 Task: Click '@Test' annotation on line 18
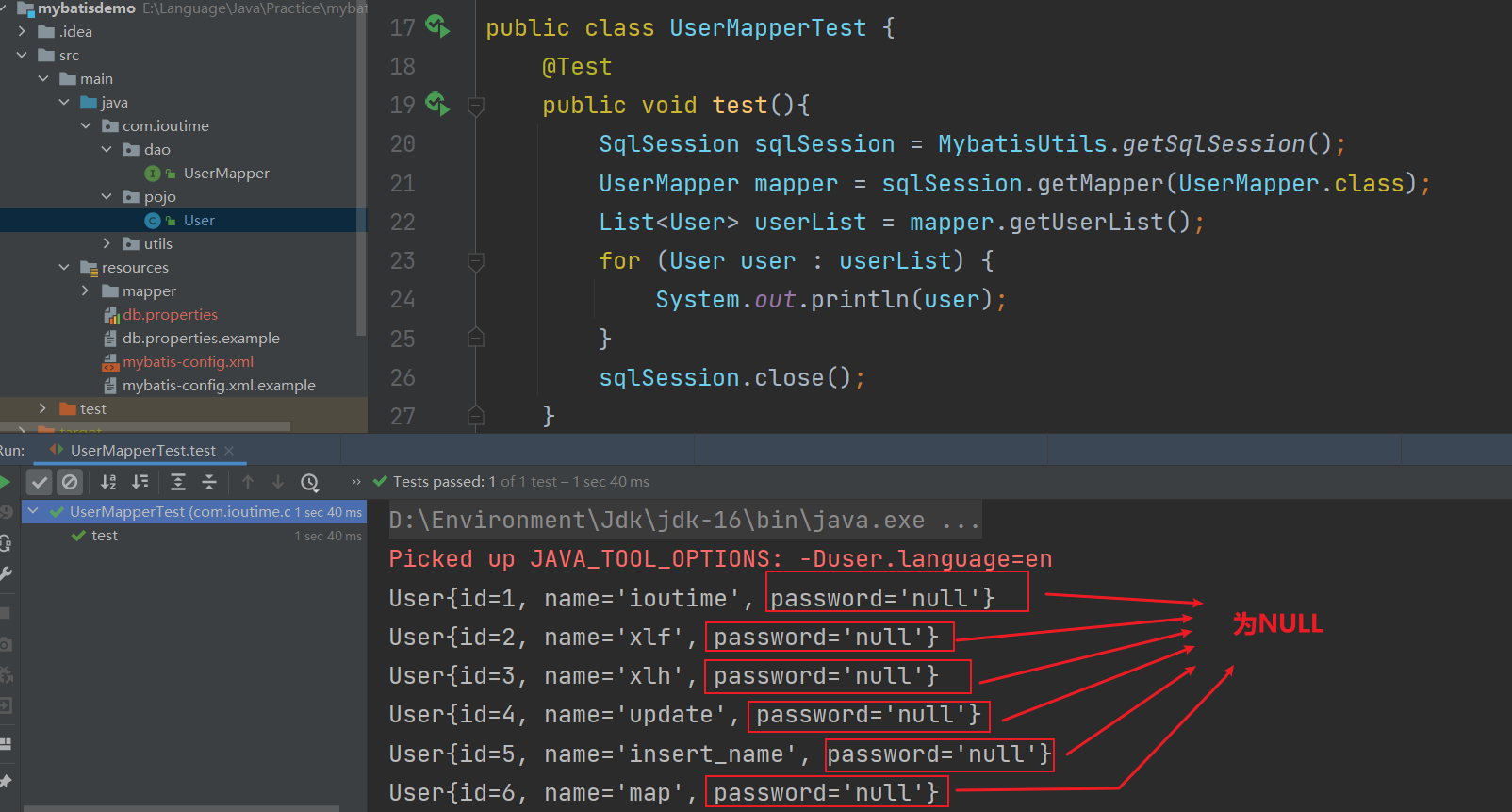coord(577,67)
